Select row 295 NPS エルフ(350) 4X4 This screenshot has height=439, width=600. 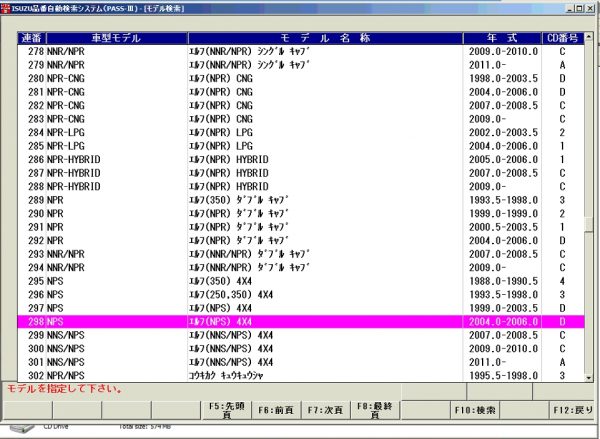[x=301, y=281]
